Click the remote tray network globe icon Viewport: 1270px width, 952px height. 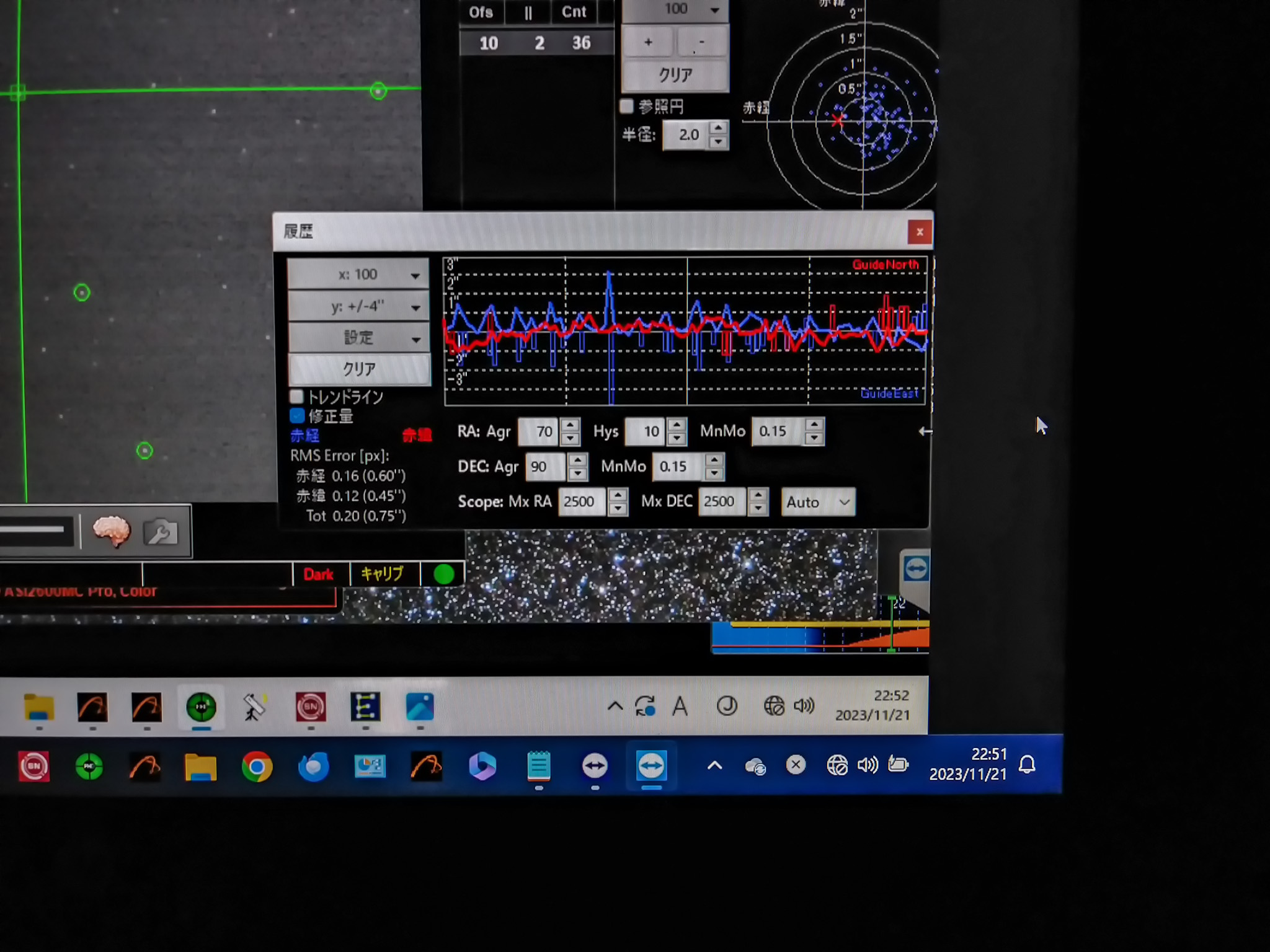774,705
